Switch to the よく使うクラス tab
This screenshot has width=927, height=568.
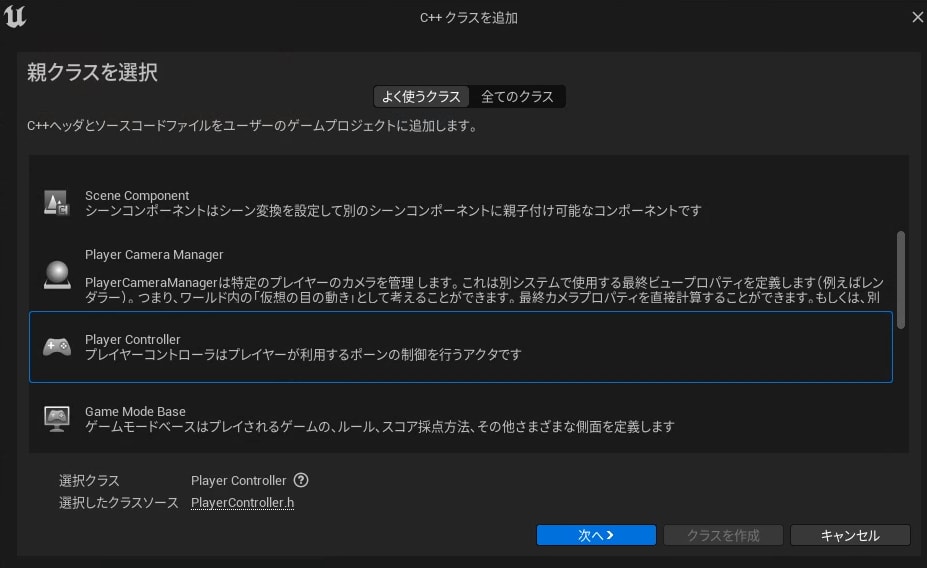(x=421, y=96)
